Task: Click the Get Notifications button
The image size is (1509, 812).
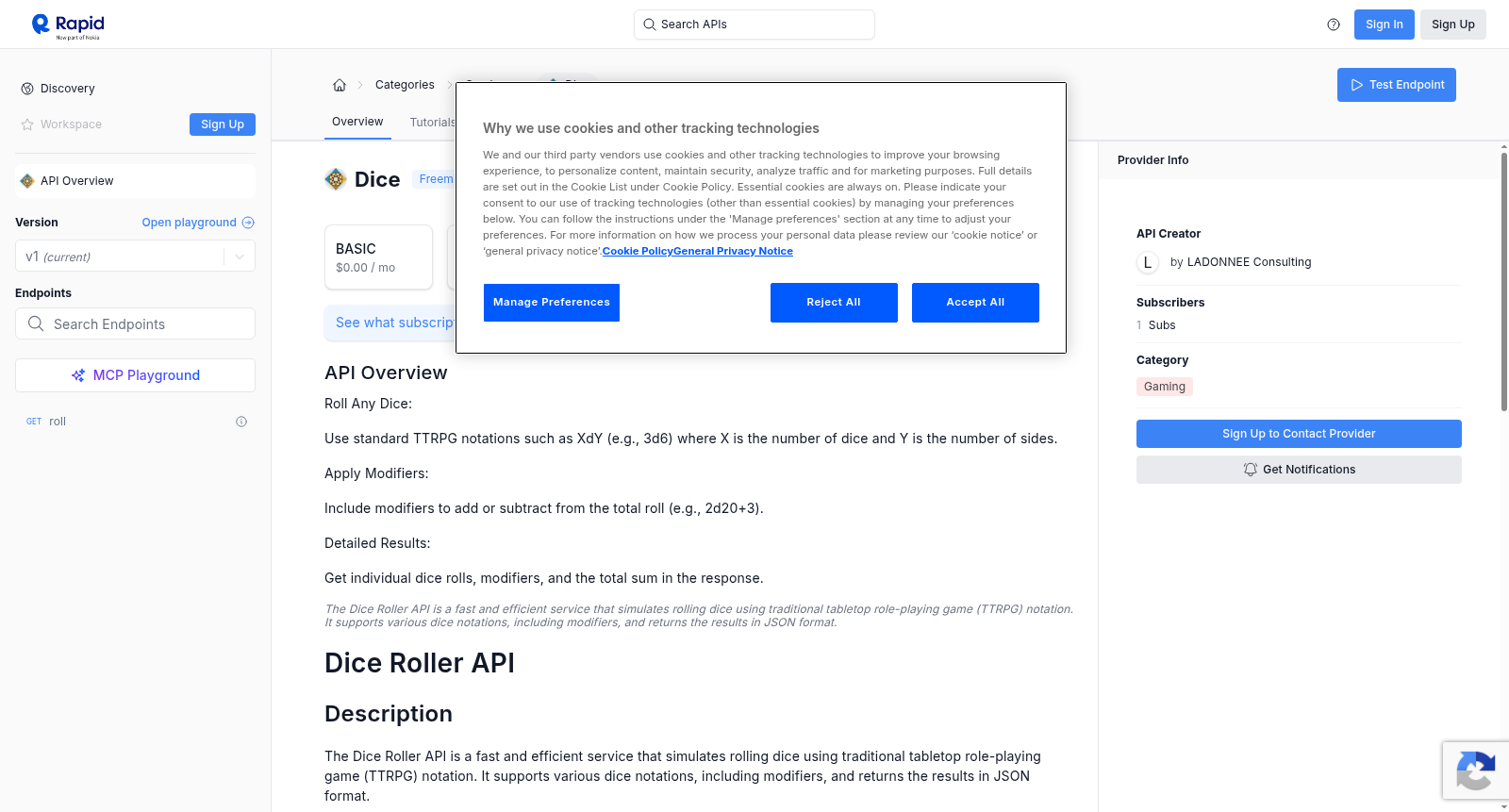Action: tap(1299, 470)
